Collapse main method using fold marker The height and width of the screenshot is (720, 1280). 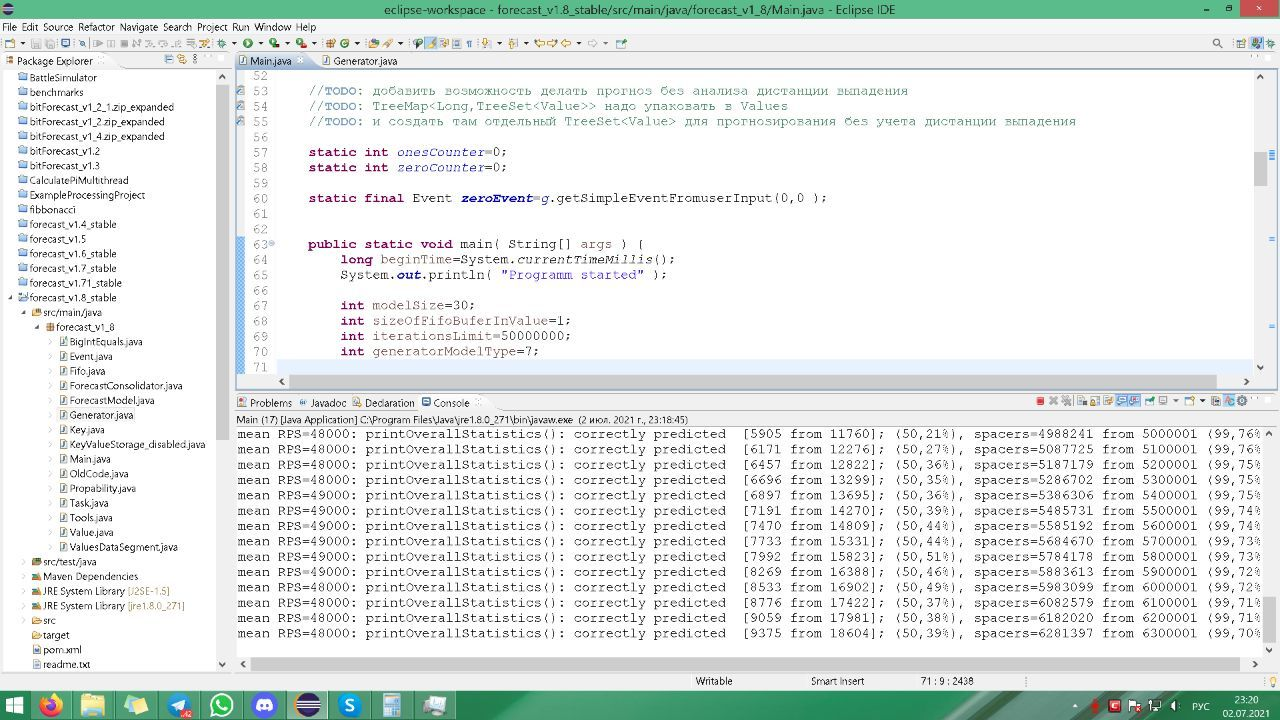pos(272,245)
